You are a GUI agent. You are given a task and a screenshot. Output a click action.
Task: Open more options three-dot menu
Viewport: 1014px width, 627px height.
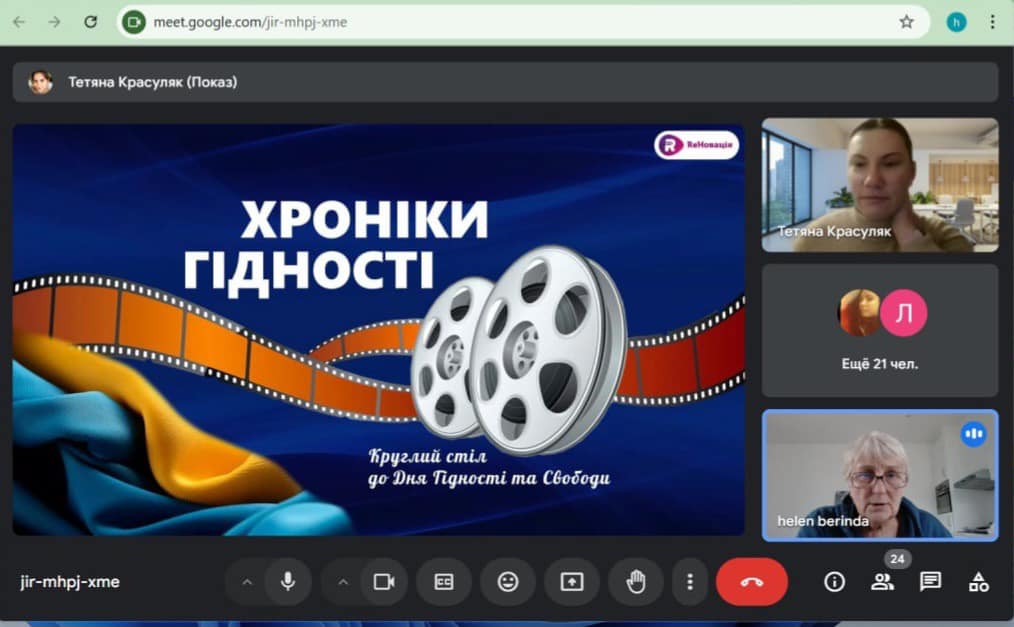689,582
